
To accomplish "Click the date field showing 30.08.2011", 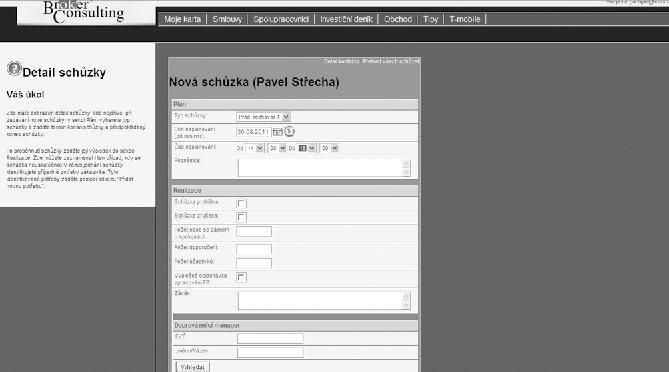I will 253,132.
